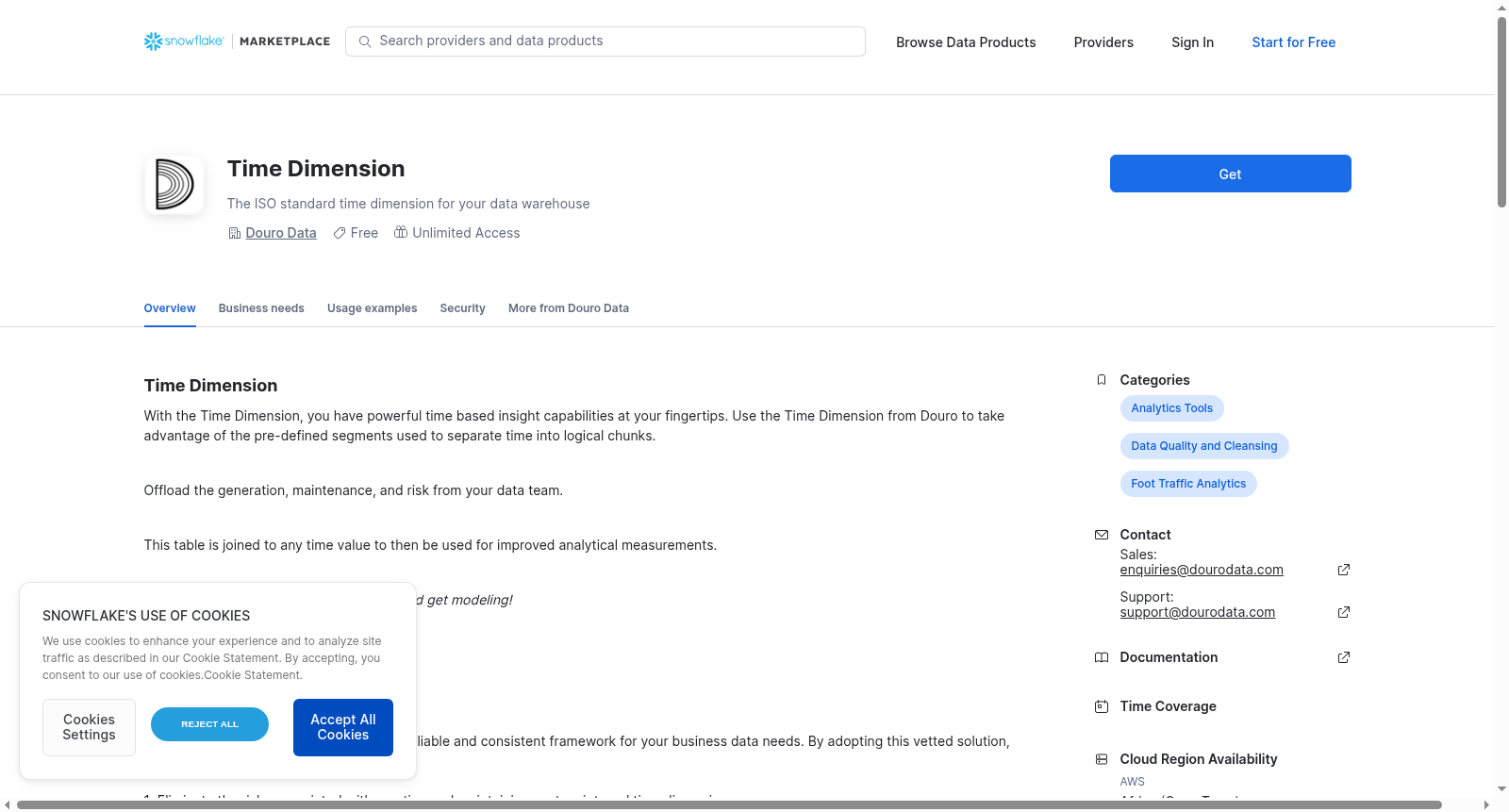The width and height of the screenshot is (1509, 812).
Task: Click the book icon beside Documentation
Action: [1102, 657]
